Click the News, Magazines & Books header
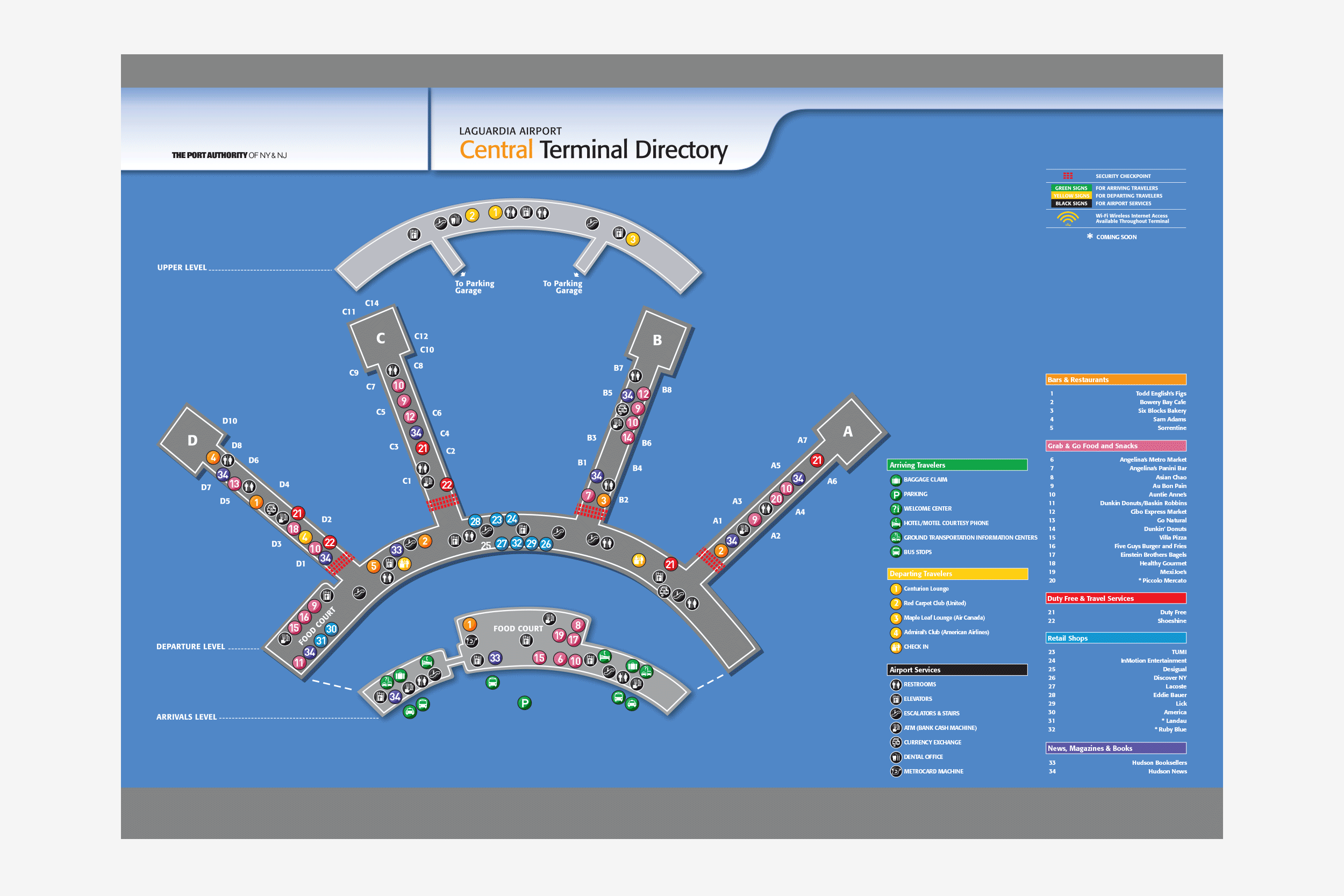 point(1116,749)
